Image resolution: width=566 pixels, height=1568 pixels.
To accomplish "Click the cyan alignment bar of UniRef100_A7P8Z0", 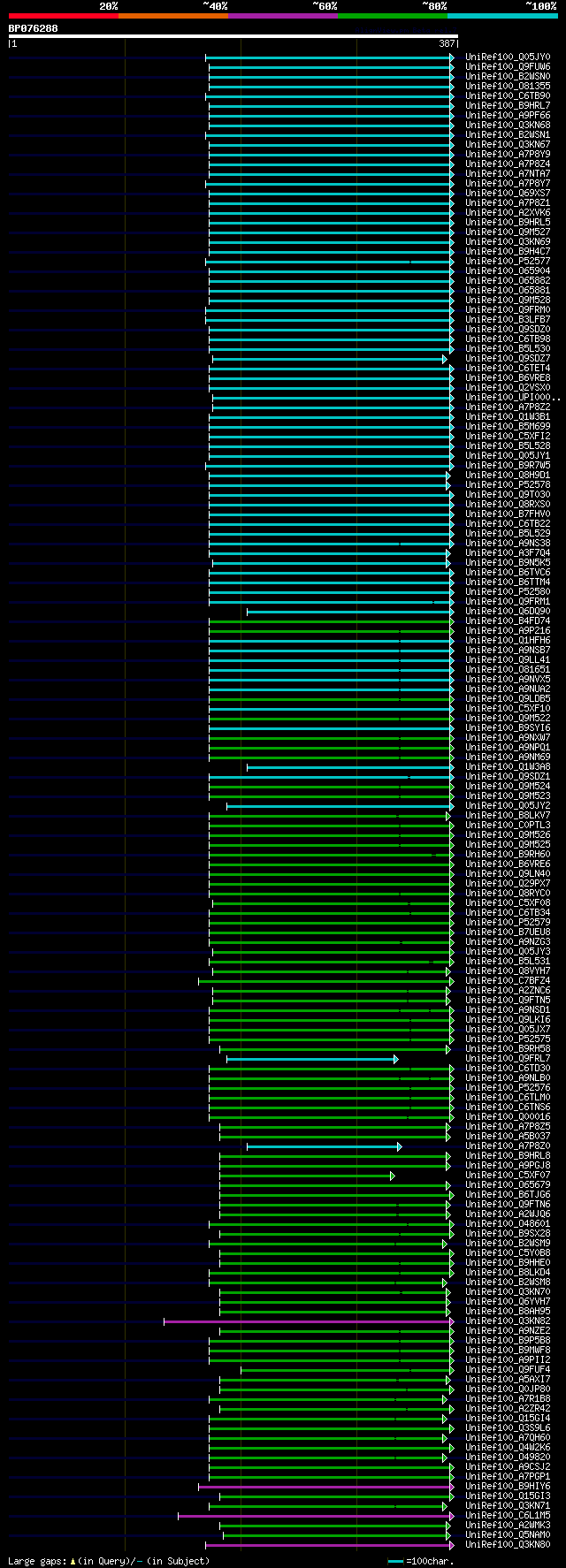I will click(x=324, y=1146).
